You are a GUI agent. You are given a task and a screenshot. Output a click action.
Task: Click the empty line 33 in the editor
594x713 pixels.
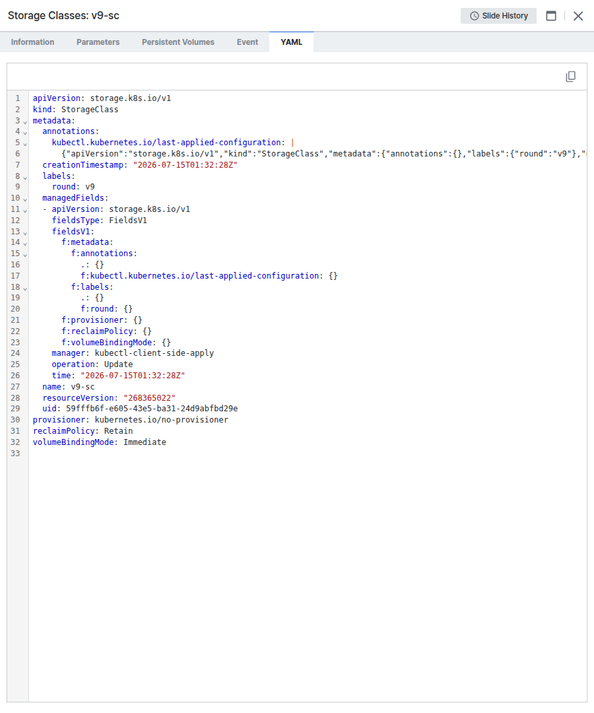pyautogui.click(x=307, y=453)
